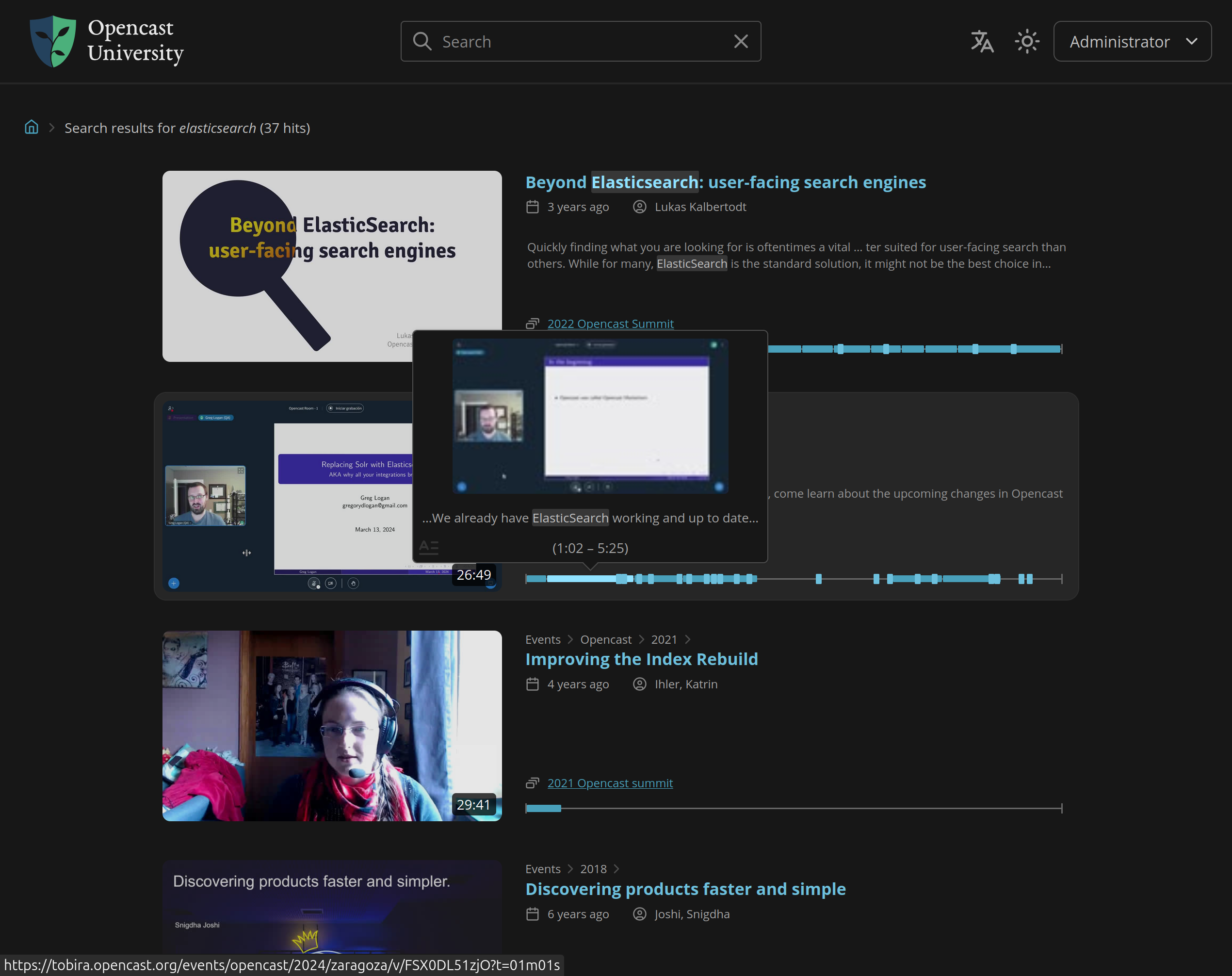This screenshot has height=976, width=1232.
Task: Click the magnifier search icon
Action: [421, 42]
